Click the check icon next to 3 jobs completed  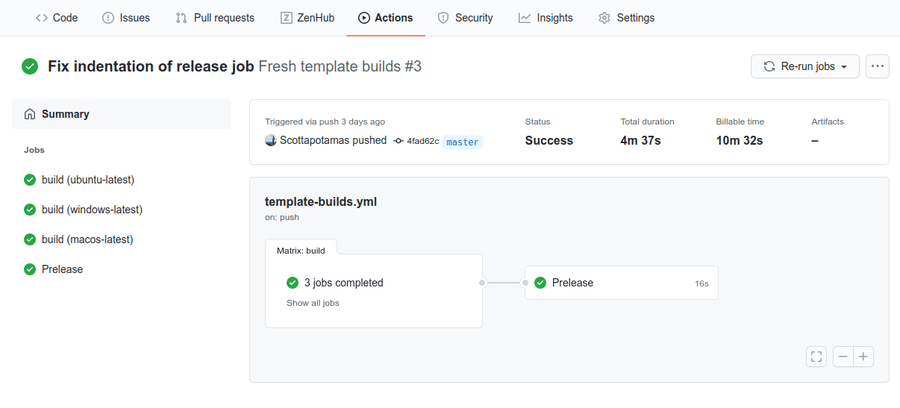[x=292, y=283]
